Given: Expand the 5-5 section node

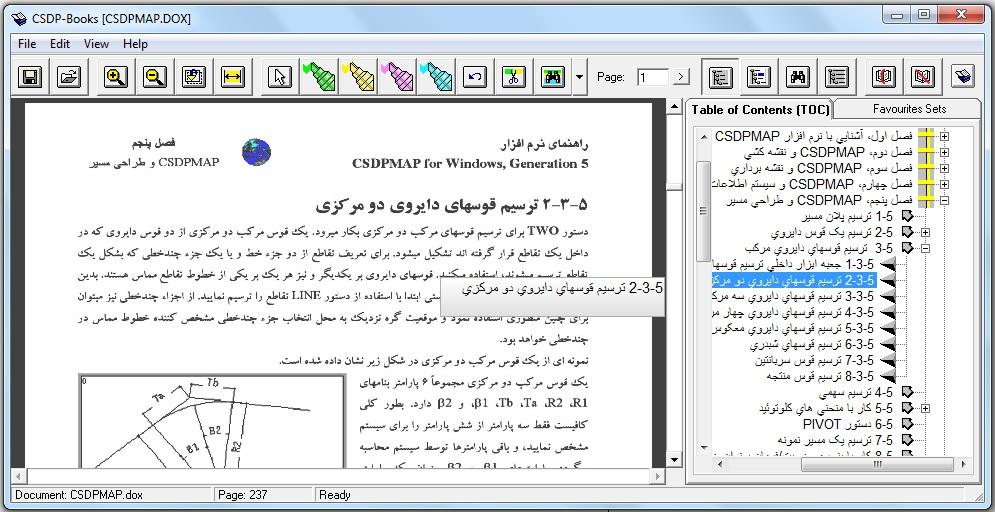Looking at the screenshot, I should 925,408.
